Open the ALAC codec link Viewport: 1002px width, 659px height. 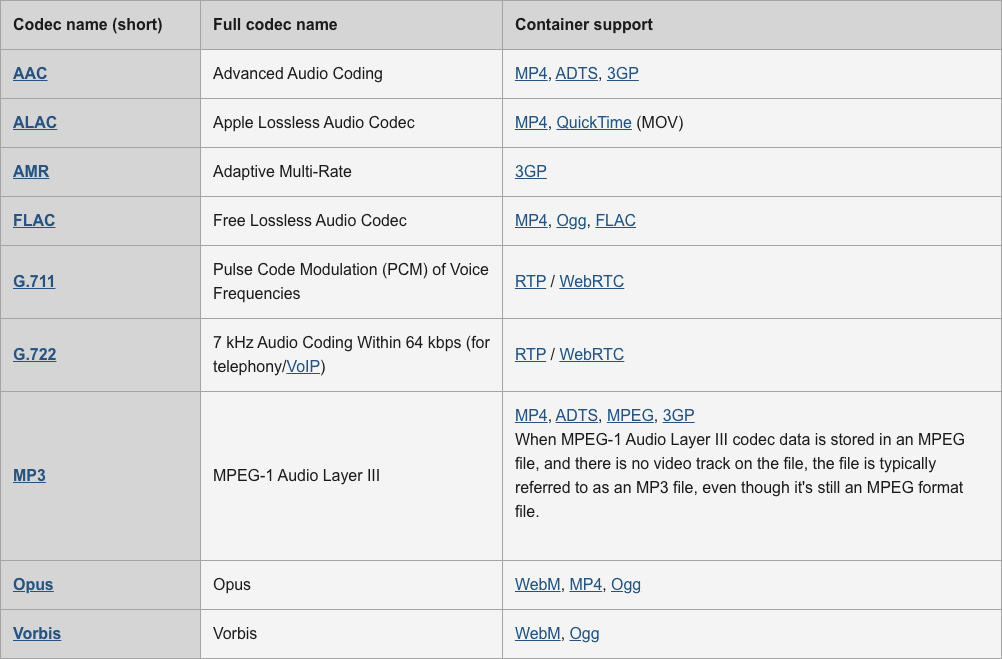(x=35, y=123)
